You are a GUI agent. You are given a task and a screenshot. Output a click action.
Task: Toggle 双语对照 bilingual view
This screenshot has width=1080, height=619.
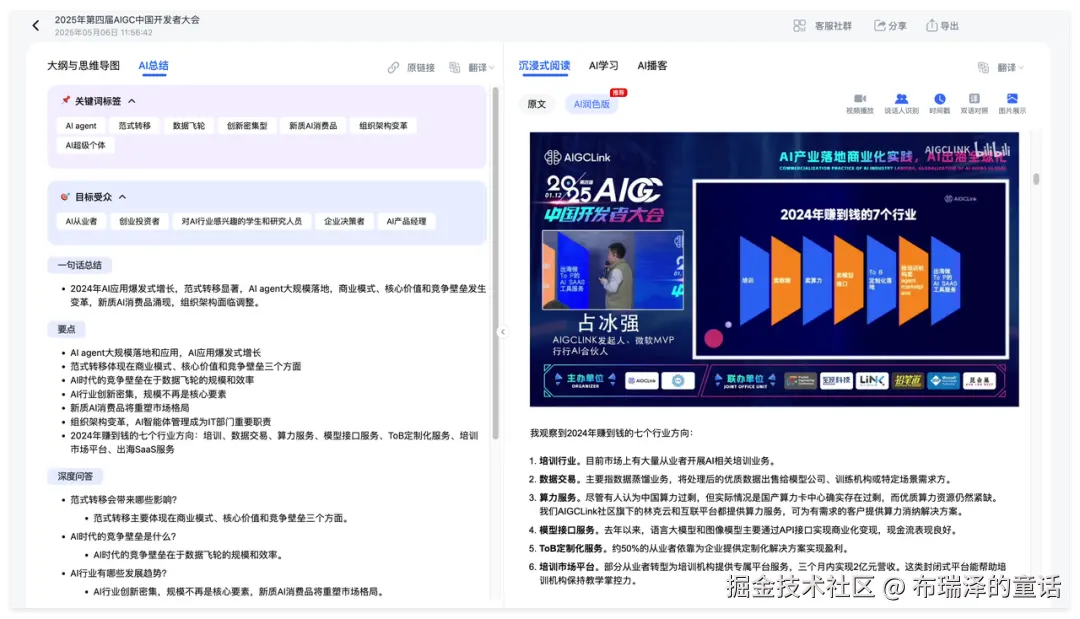[974, 103]
